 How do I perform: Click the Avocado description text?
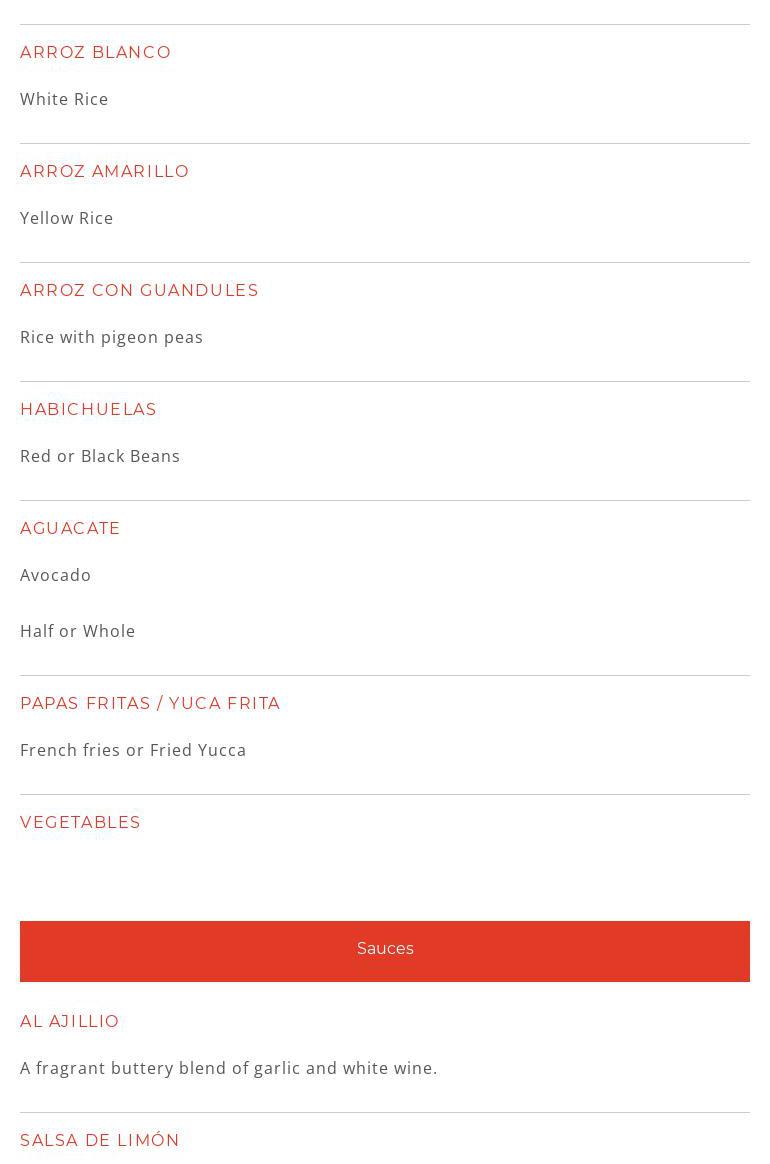click(x=56, y=575)
